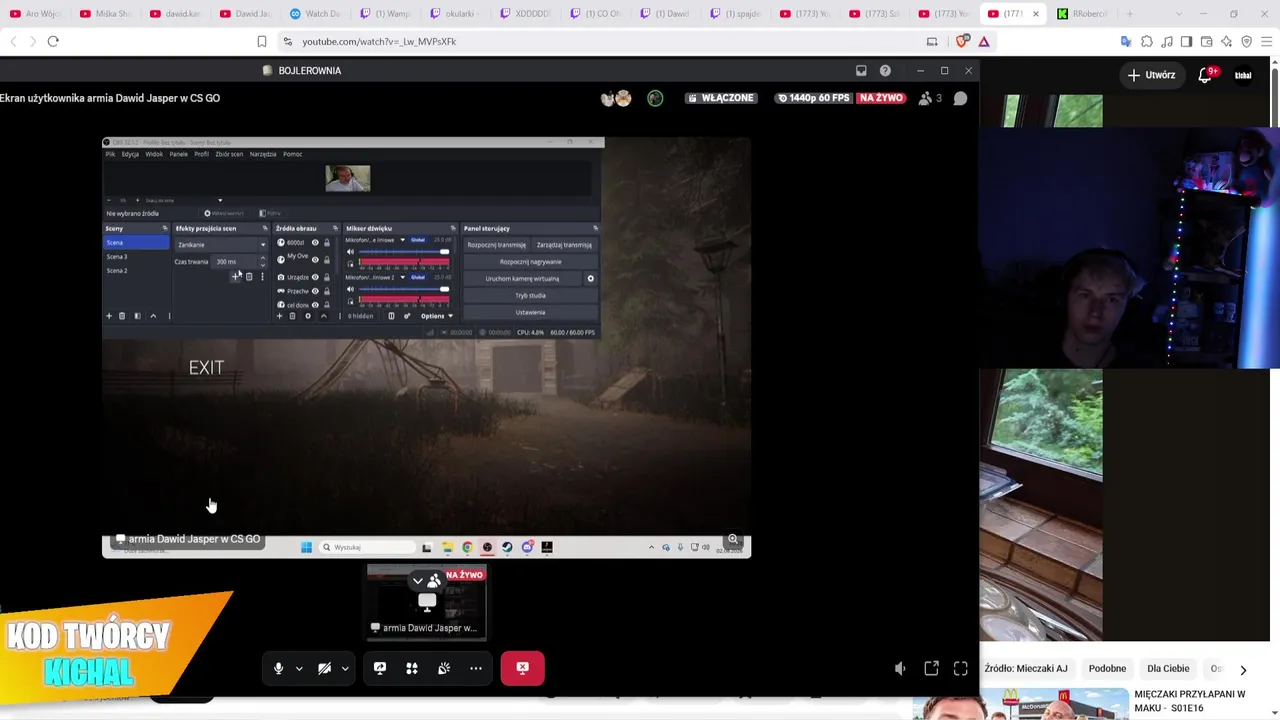Open the Leo AI sparkle icon
This screenshot has height=720, width=1280.
pos(1226,41)
